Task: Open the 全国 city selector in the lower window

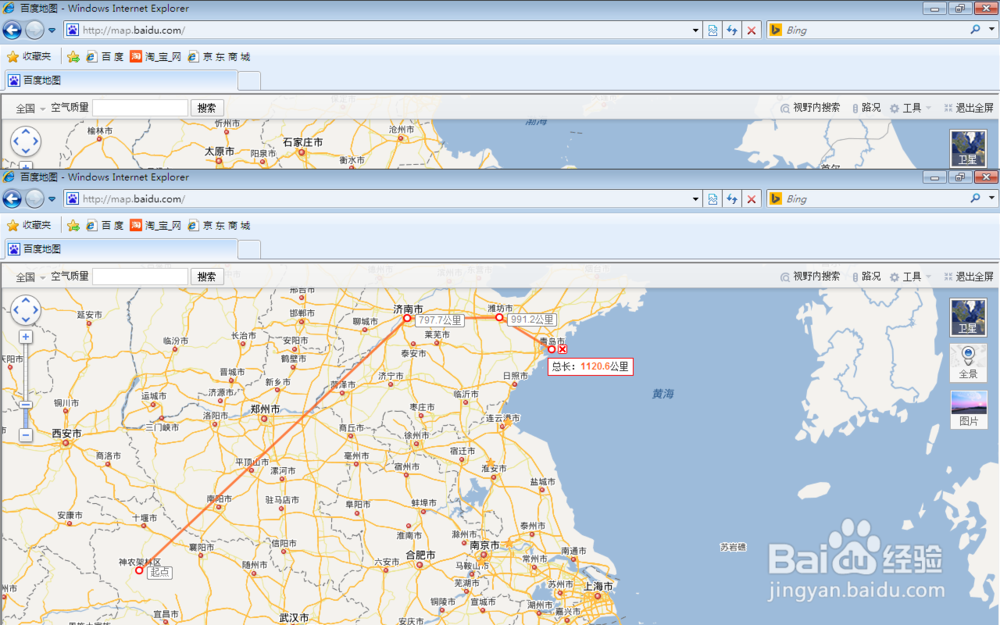Action: tap(30, 277)
